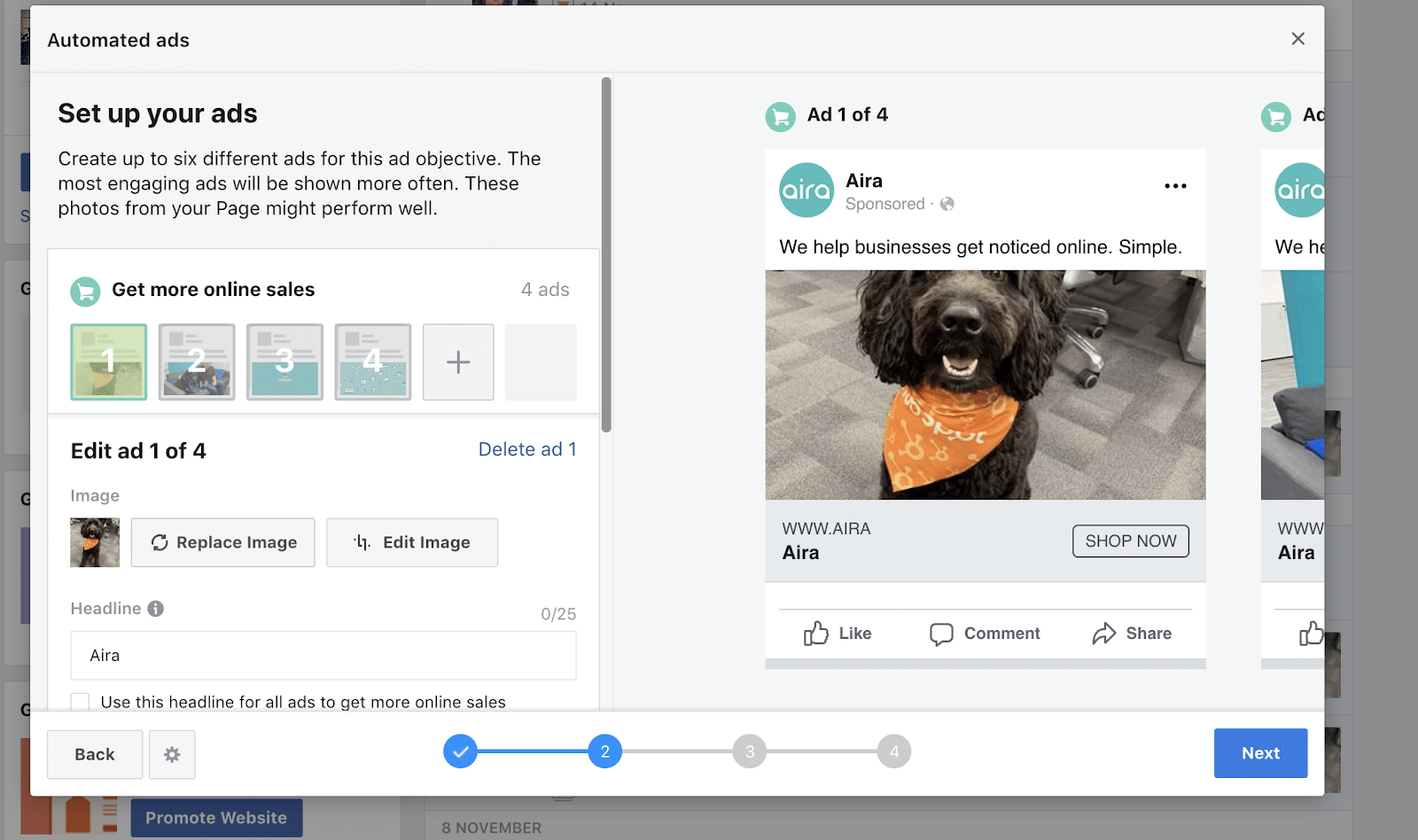Image resolution: width=1418 pixels, height=840 pixels.
Task: Enable 'Use this headline for all ads' checkbox
Action: (81, 702)
